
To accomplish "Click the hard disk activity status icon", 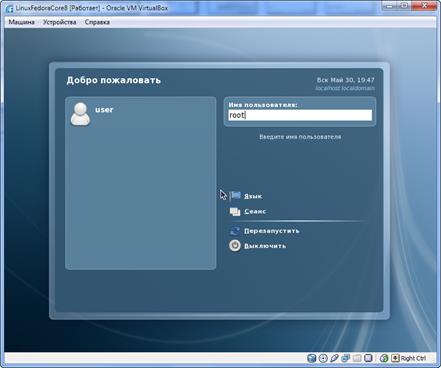I will click(311, 358).
